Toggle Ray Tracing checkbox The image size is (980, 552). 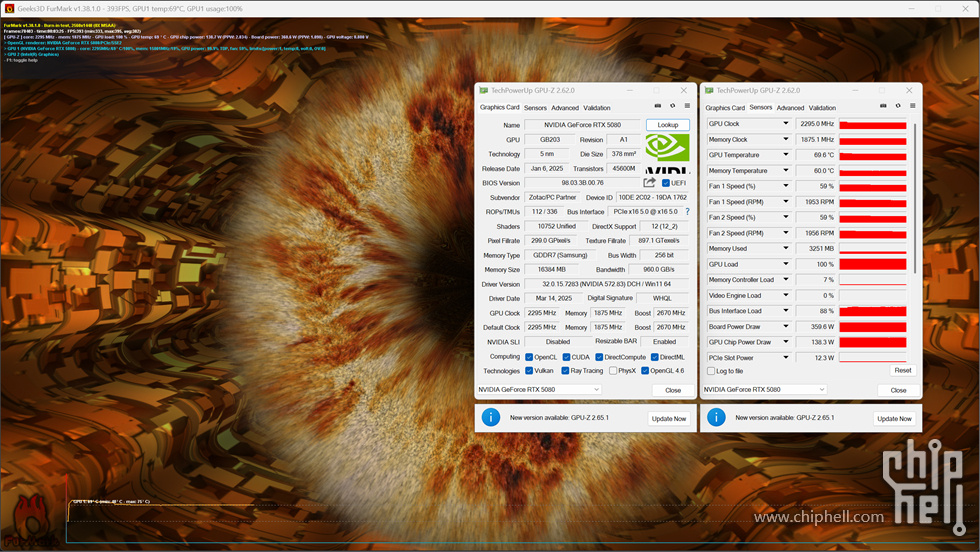click(565, 371)
